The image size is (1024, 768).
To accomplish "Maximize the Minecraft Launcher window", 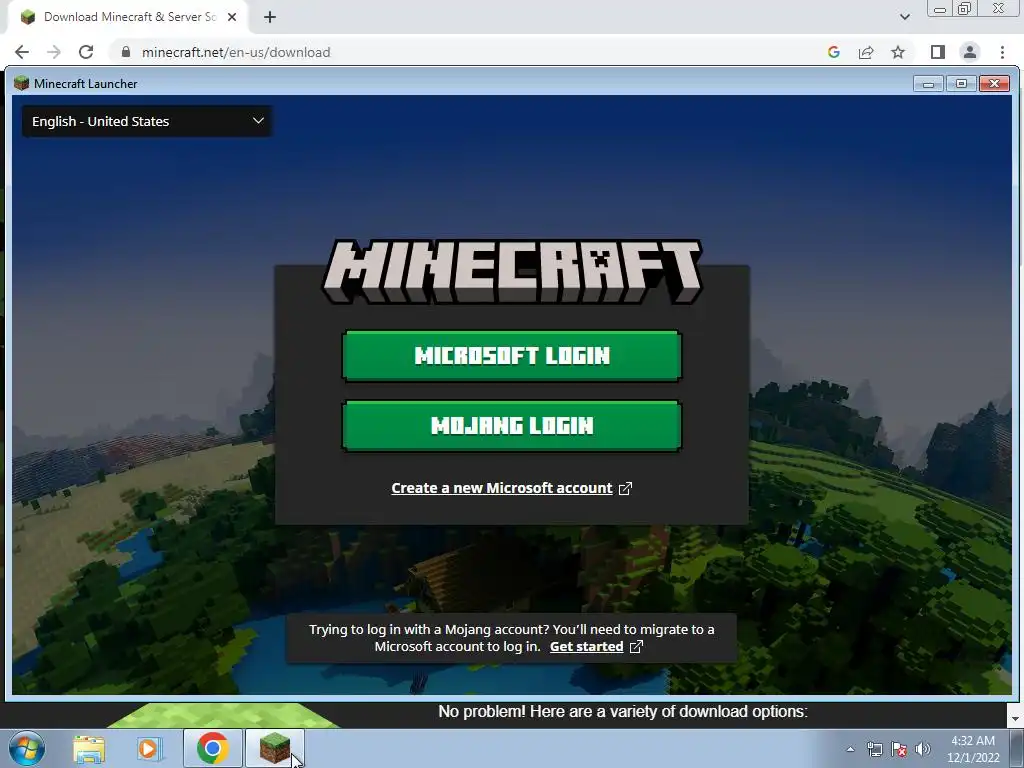I will tap(961, 84).
